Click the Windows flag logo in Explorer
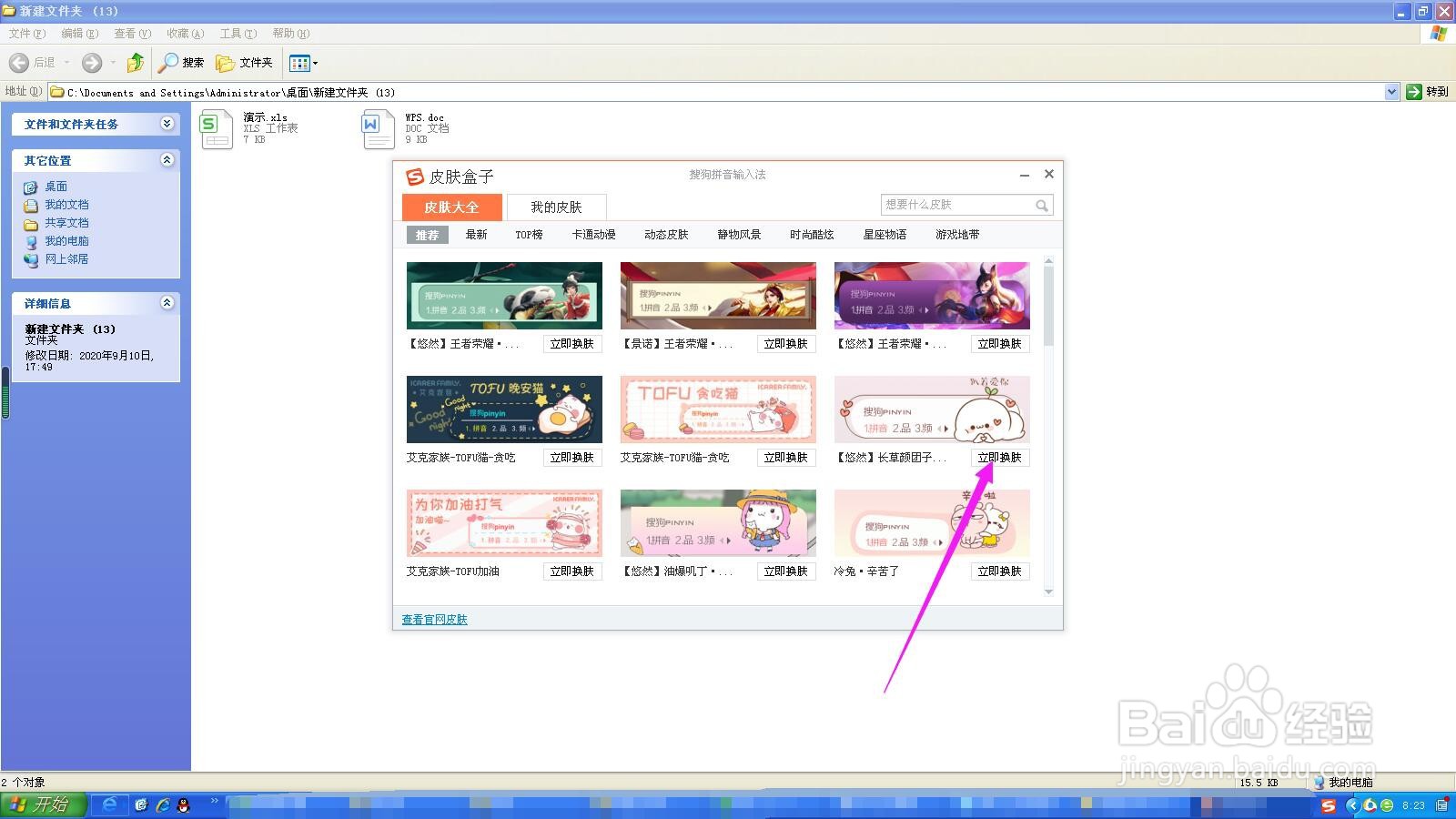Image resolution: width=1456 pixels, height=819 pixels. click(1439, 34)
